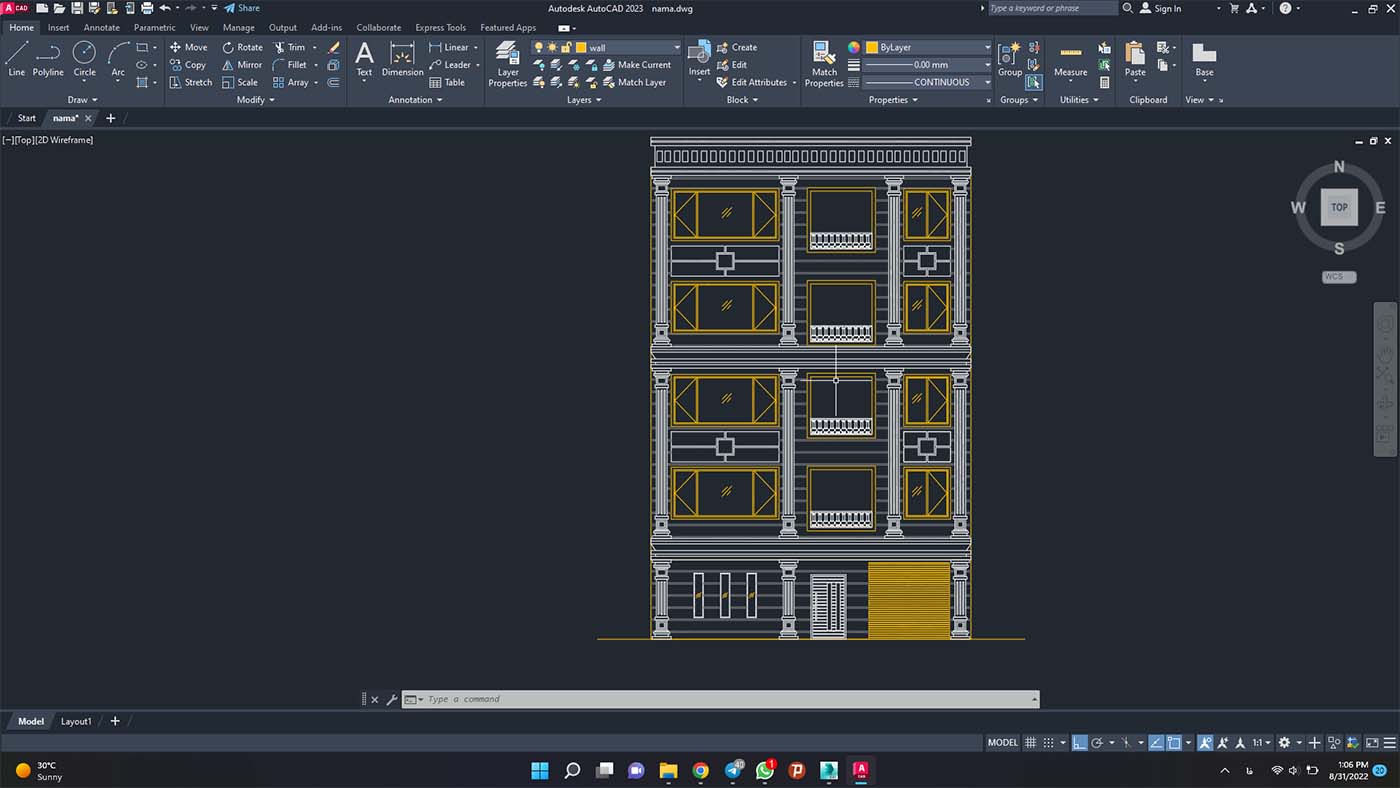Click Match Layer button
The width and height of the screenshot is (1400, 788).
634,82
